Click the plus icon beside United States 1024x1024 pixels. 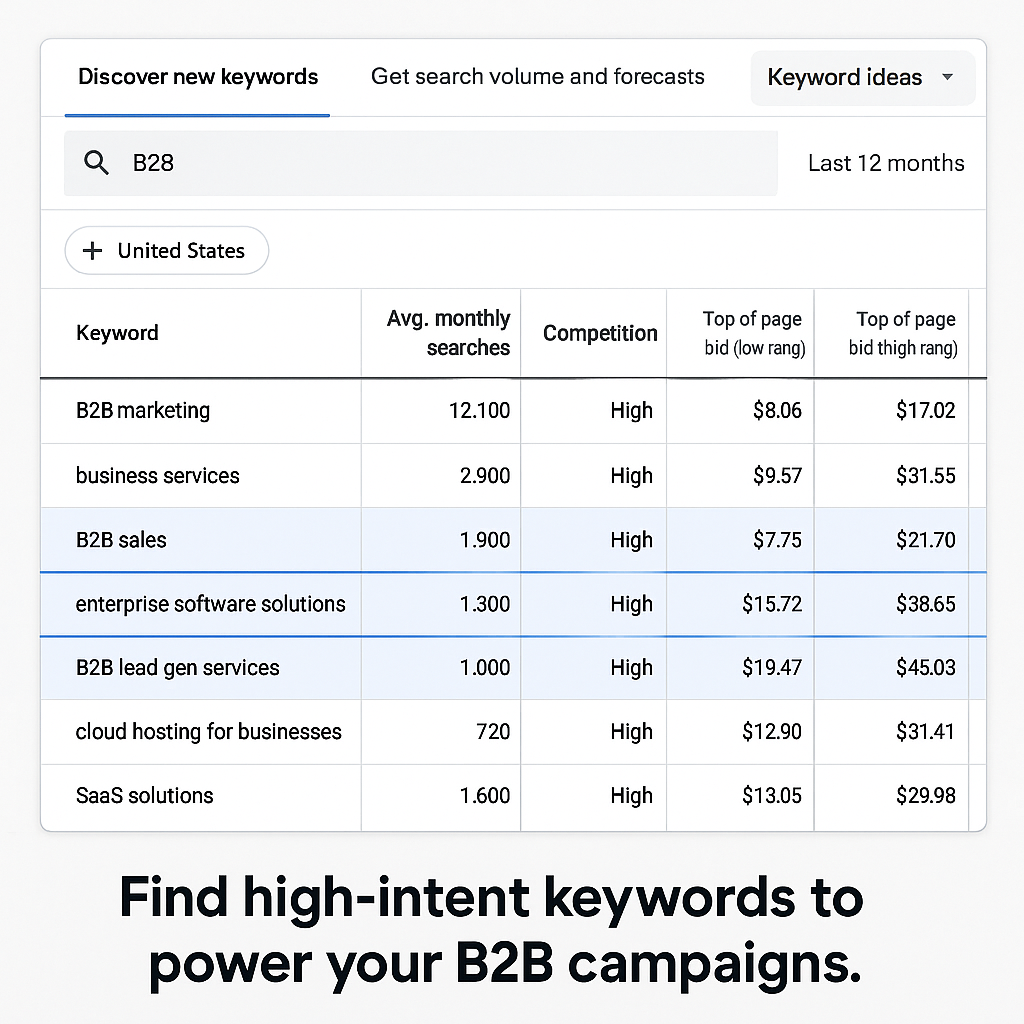(x=93, y=251)
